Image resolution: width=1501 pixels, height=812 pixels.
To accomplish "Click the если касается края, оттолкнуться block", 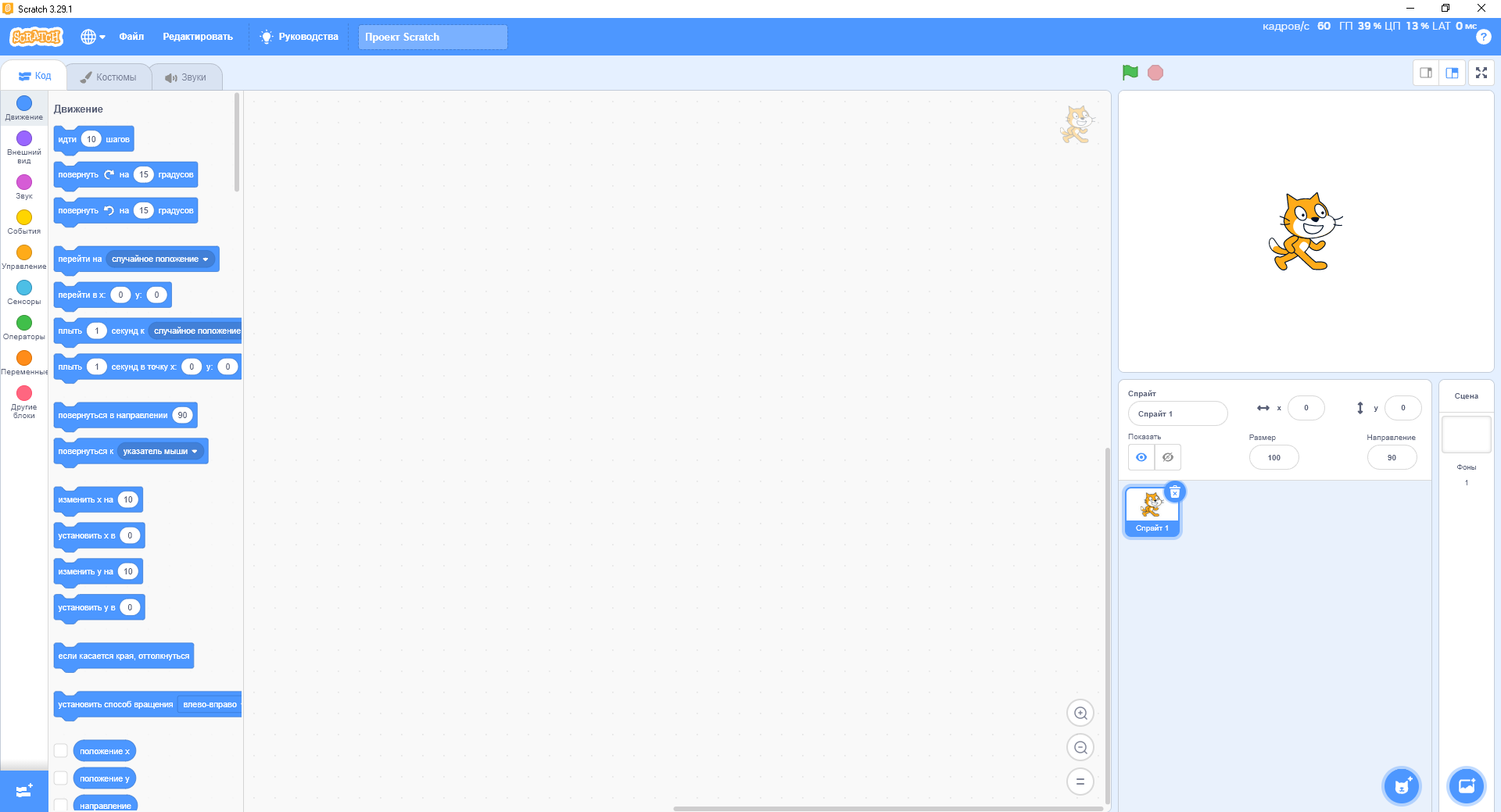I will point(124,656).
